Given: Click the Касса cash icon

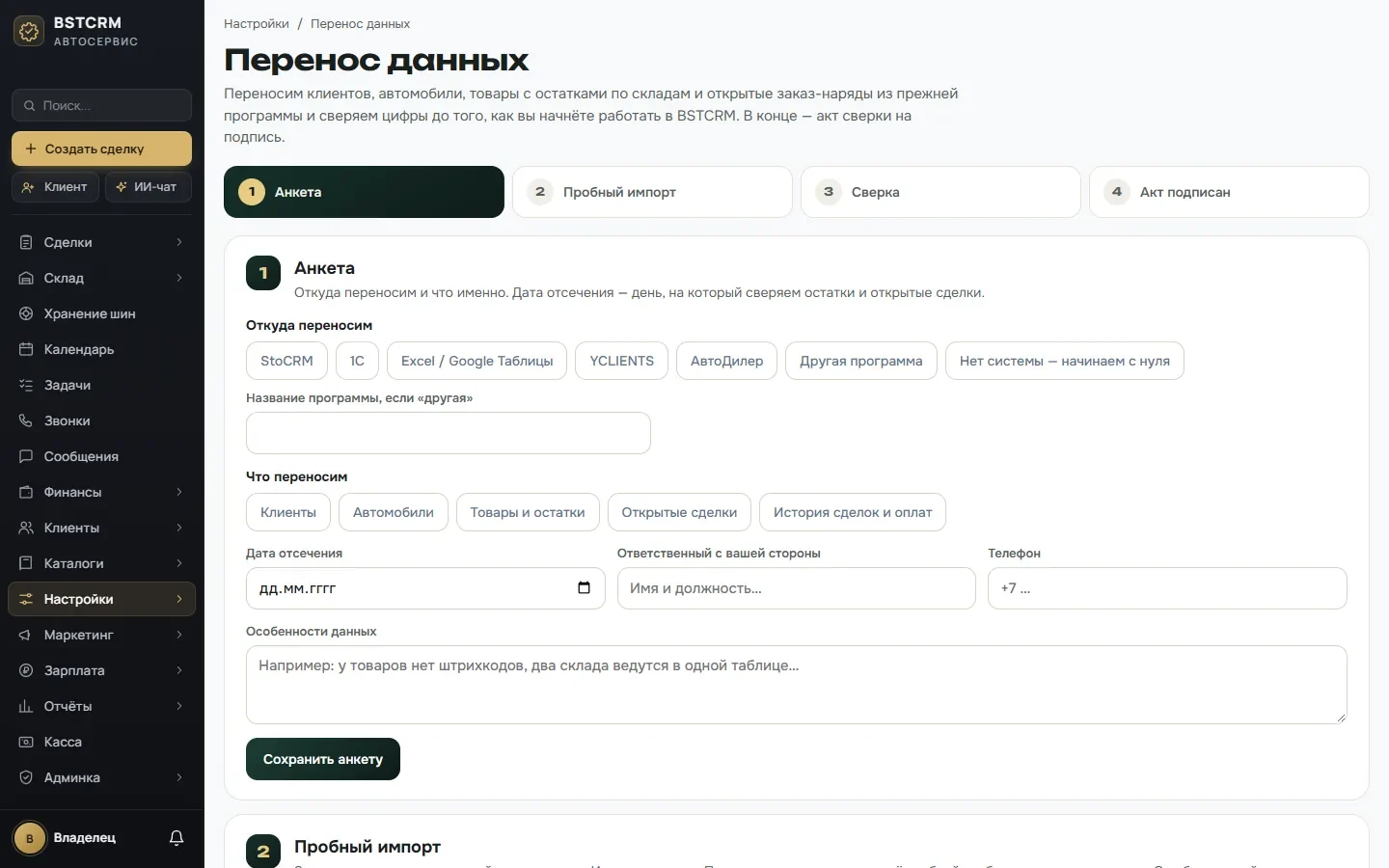Looking at the screenshot, I should click(26, 742).
